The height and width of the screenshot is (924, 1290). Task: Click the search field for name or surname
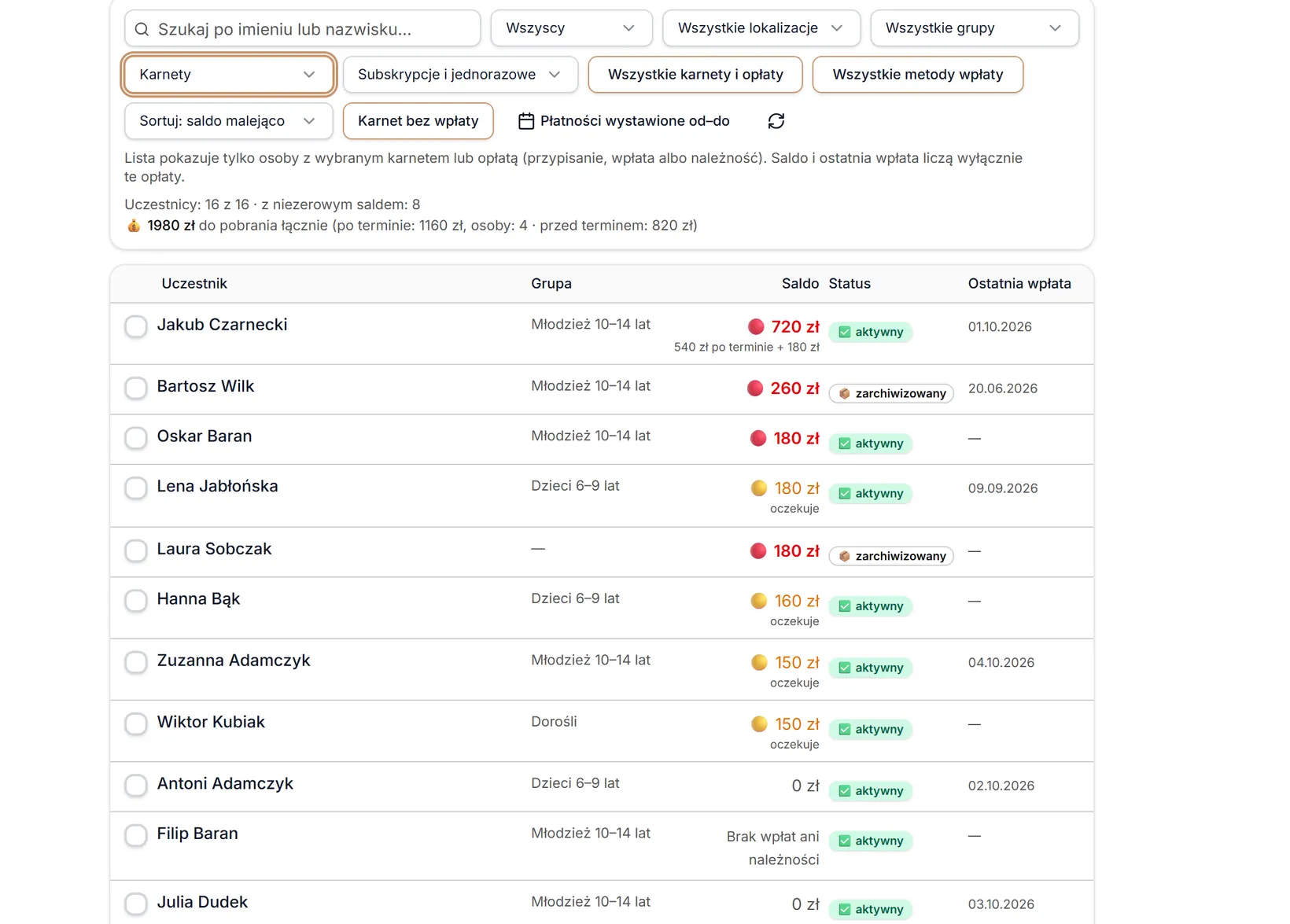click(302, 29)
